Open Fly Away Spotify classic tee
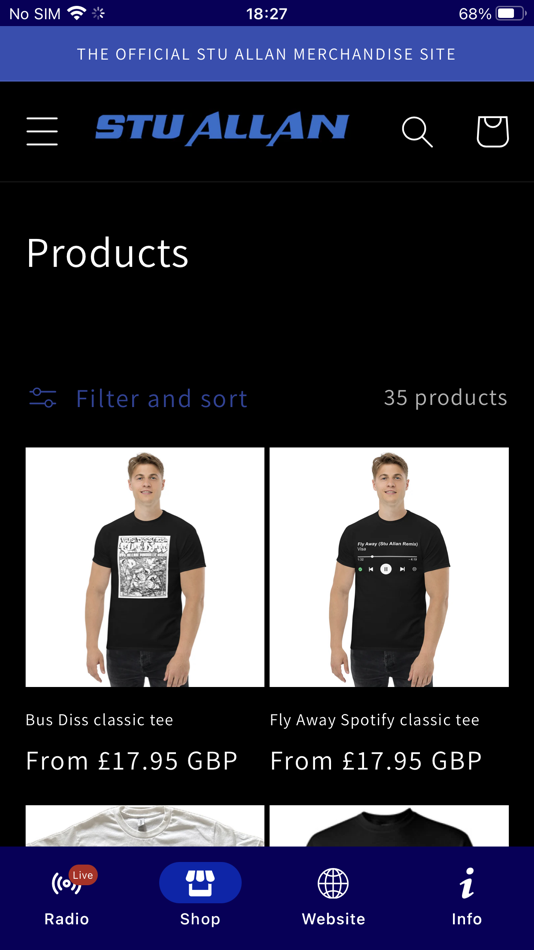This screenshot has width=534, height=950. pyautogui.click(x=375, y=720)
